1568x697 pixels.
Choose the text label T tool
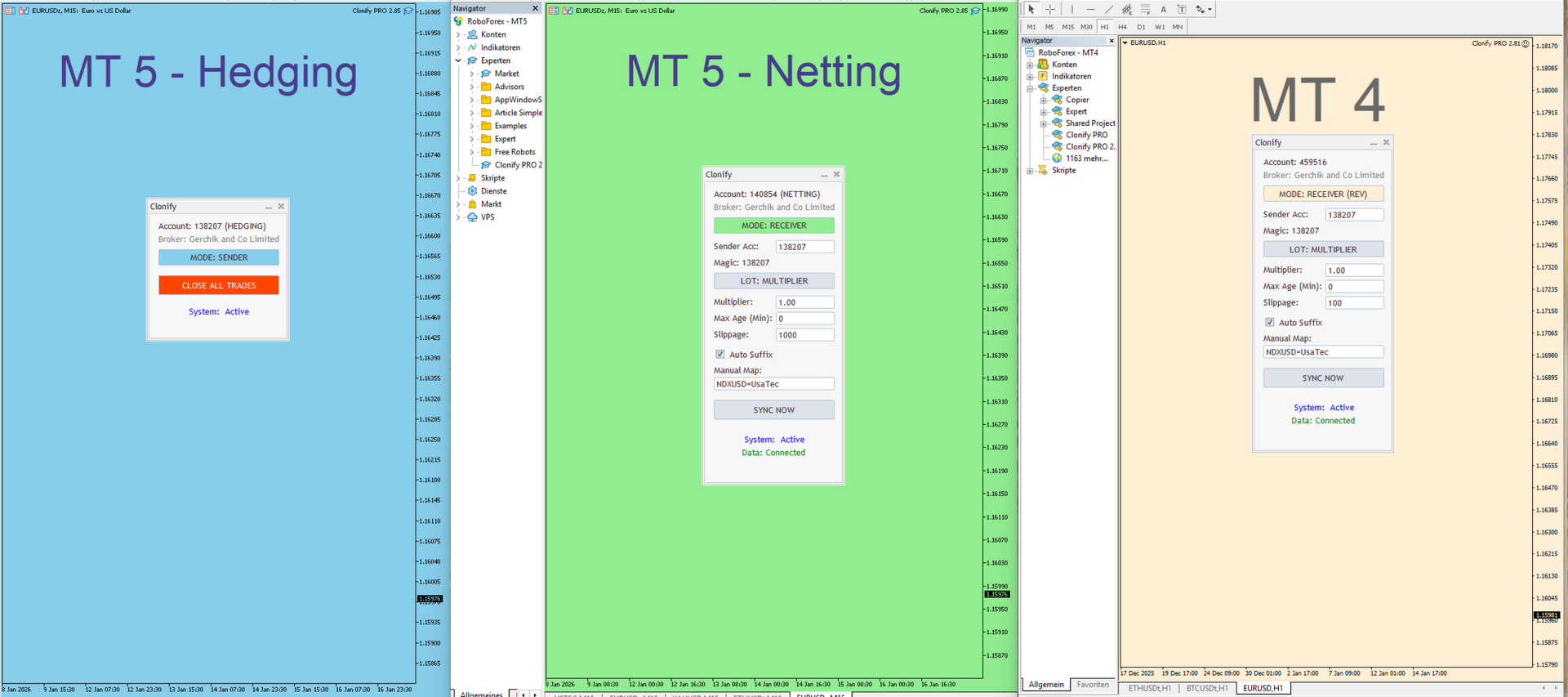(x=1181, y=9)
